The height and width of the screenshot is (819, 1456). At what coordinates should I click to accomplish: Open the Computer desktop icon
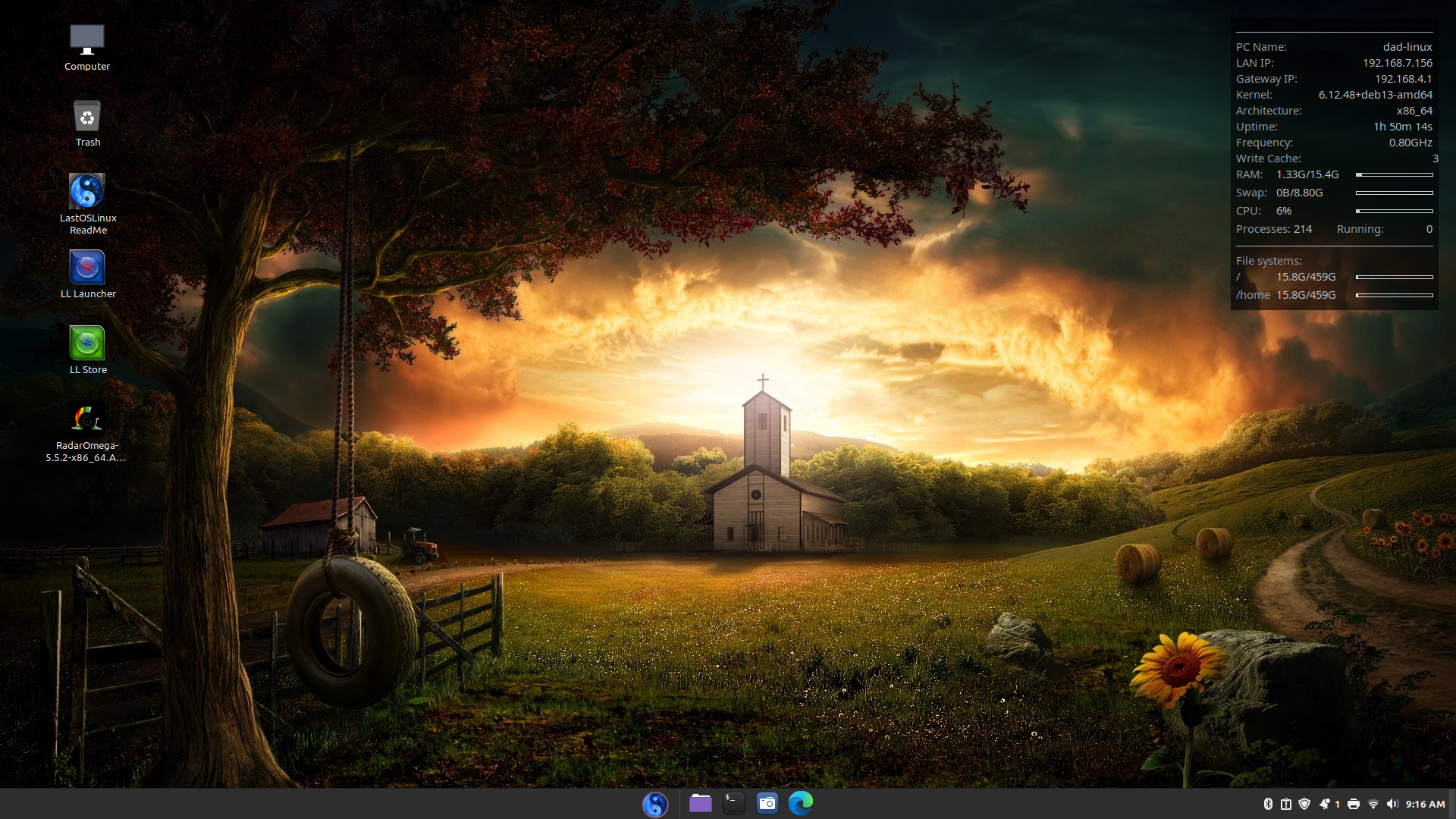[87, 40]
